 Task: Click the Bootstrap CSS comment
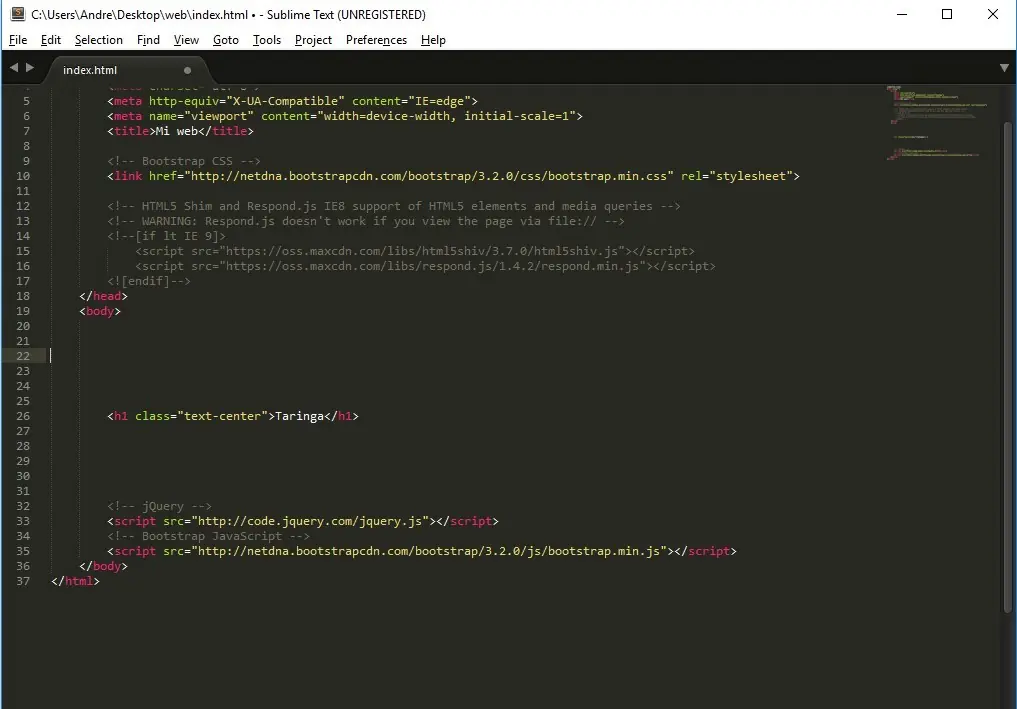tap(184, 161)
